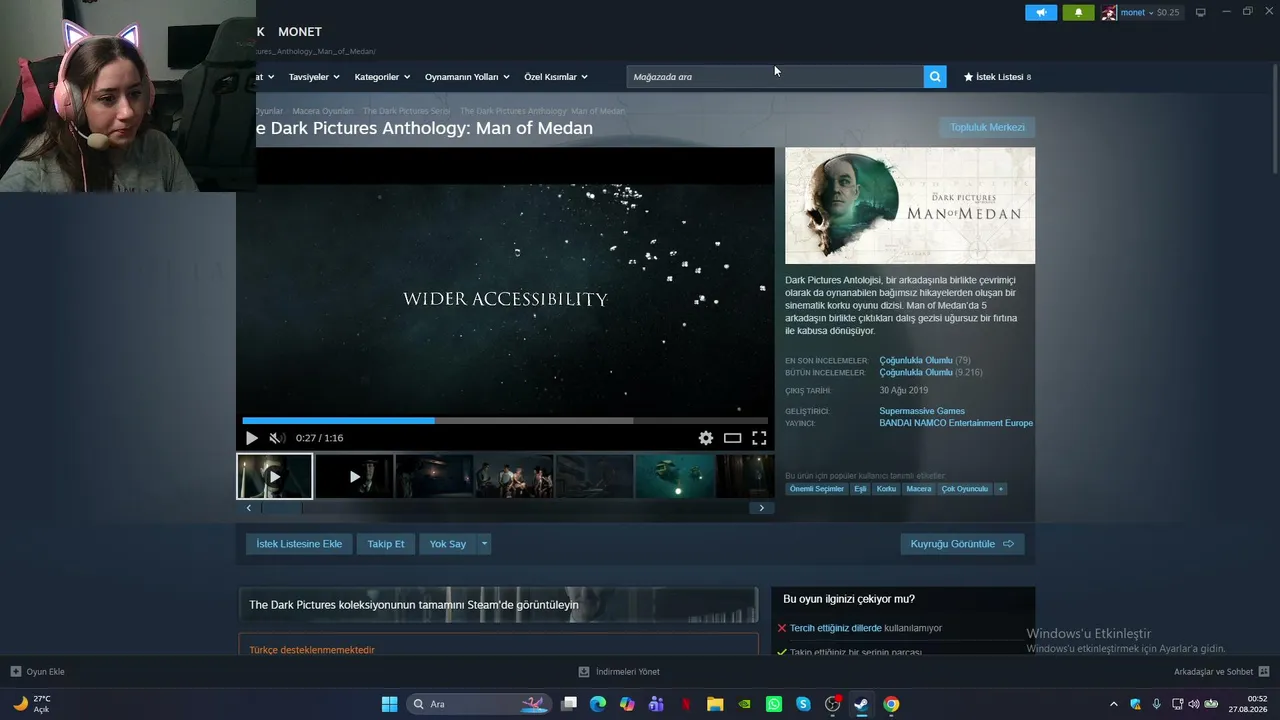Open İstek Listesi wishlist link
1280x720 pixels.
click(997, 77)
